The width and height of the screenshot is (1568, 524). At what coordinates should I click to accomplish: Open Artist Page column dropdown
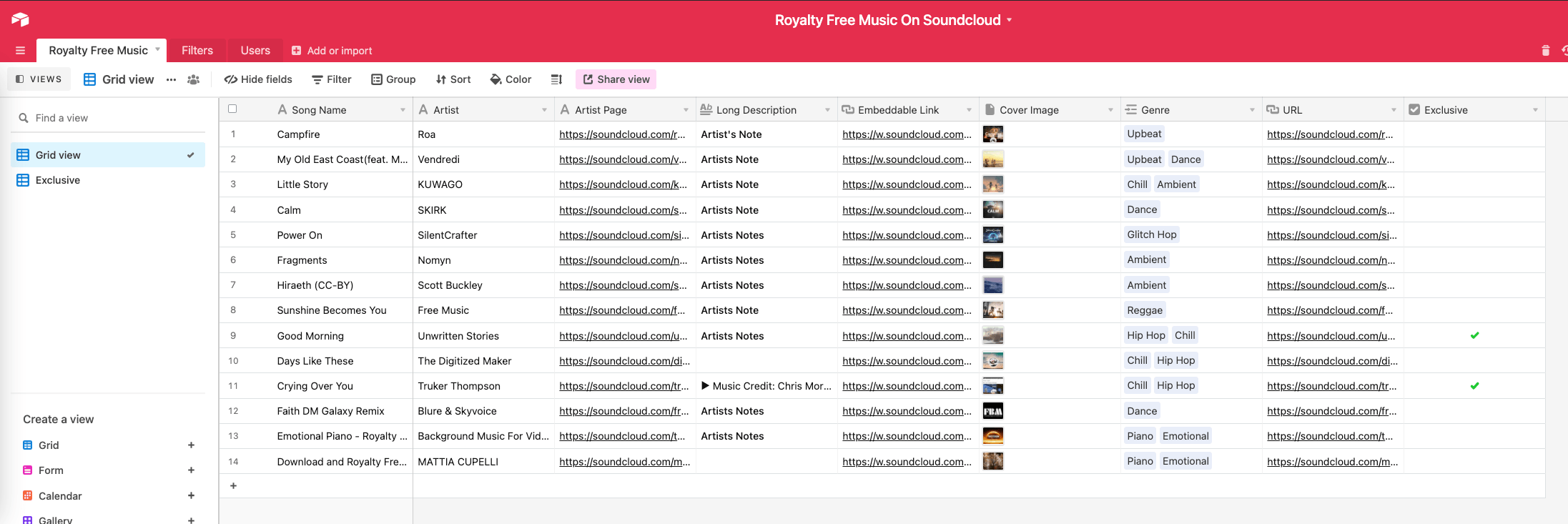[686, 110]
